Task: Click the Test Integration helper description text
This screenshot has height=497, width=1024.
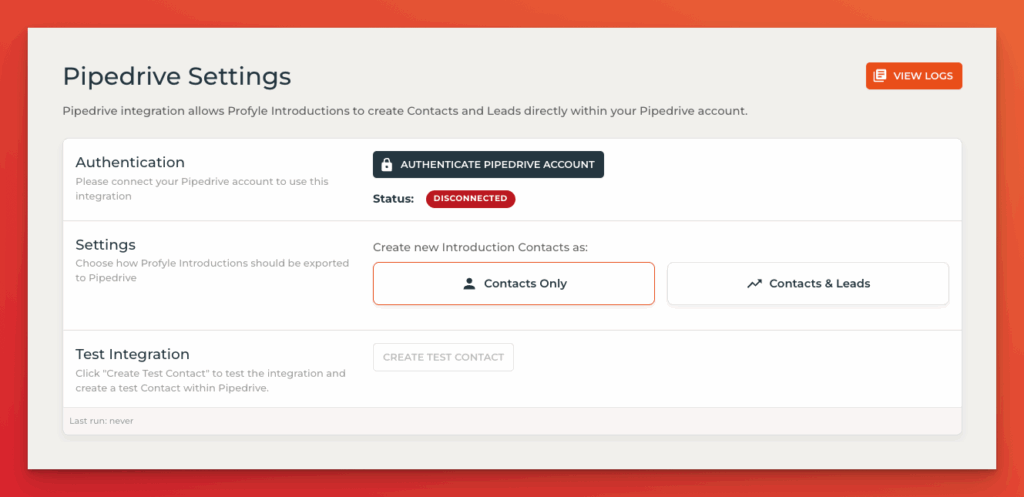Action: (x=210, y=381)
